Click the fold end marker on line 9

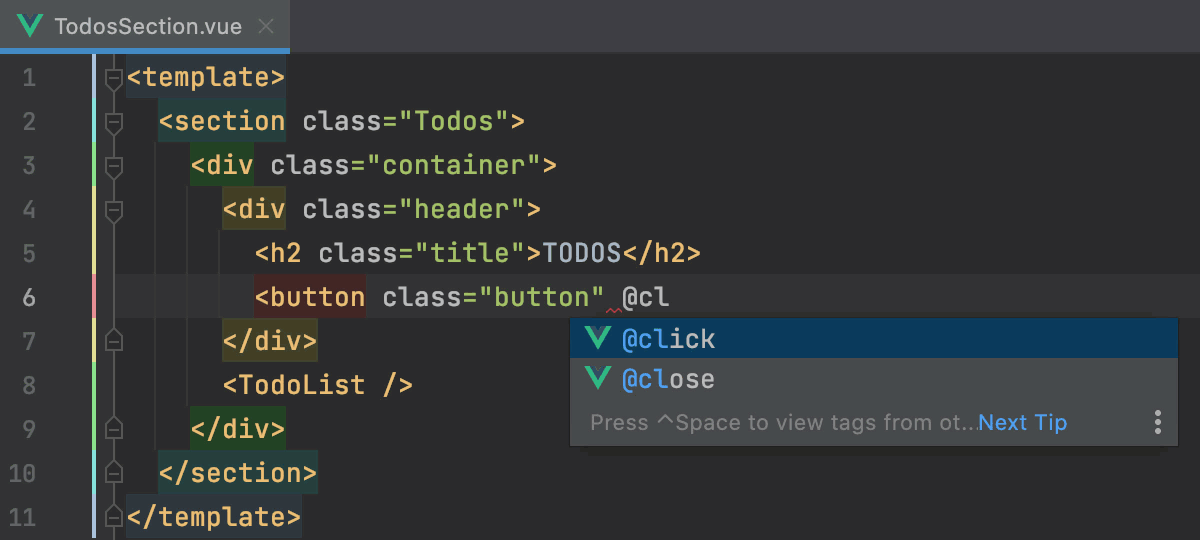click(114, 429)
